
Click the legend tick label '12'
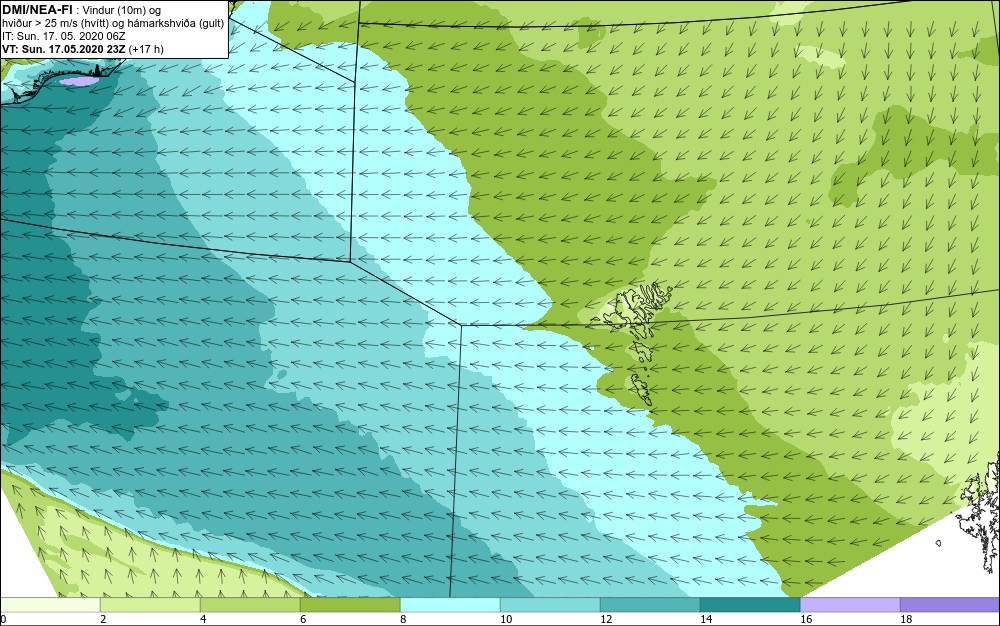pos(606,619)
